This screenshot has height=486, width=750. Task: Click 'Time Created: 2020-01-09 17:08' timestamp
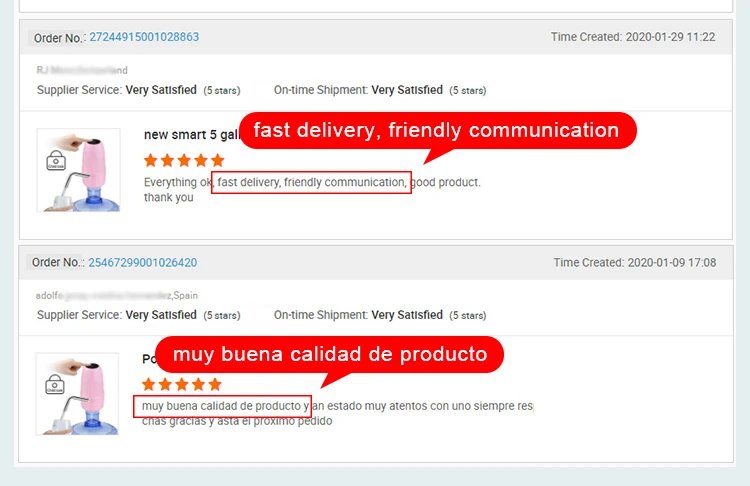point(635,263)
